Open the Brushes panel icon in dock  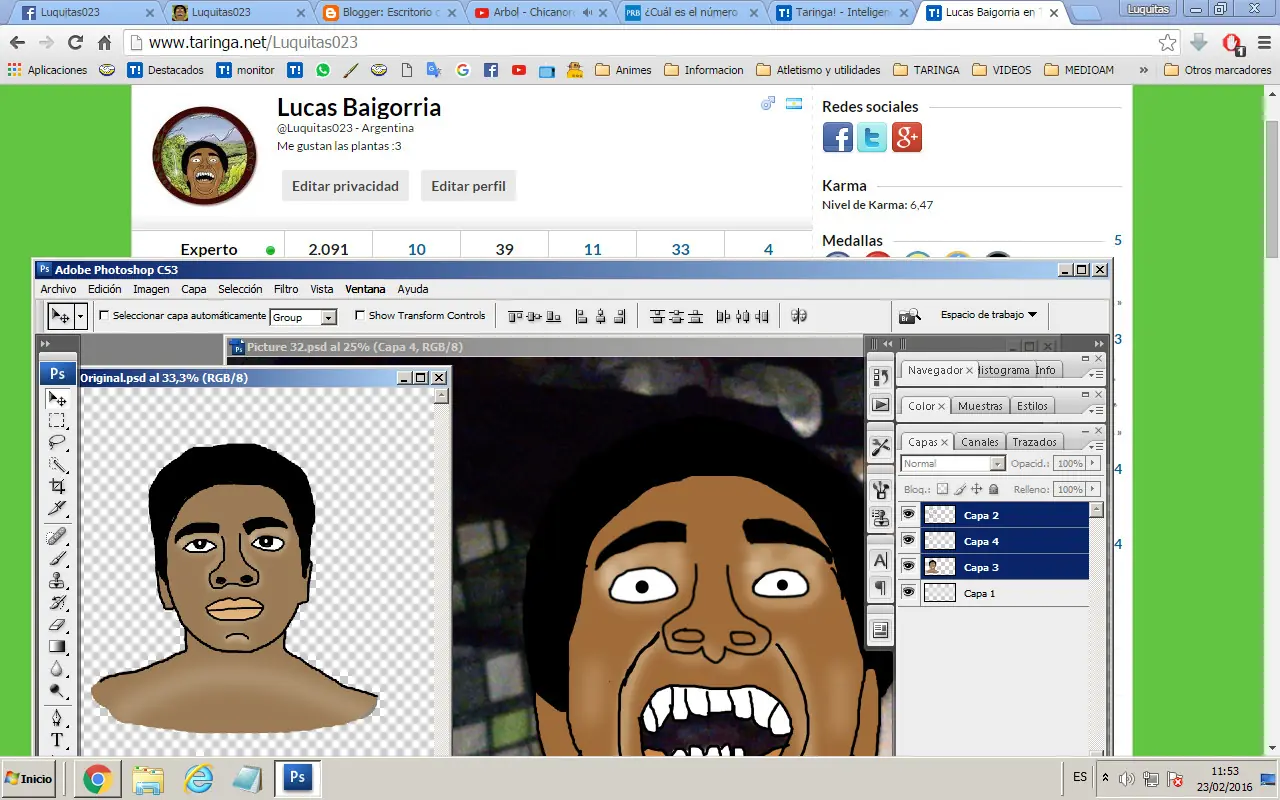(880, 490)
